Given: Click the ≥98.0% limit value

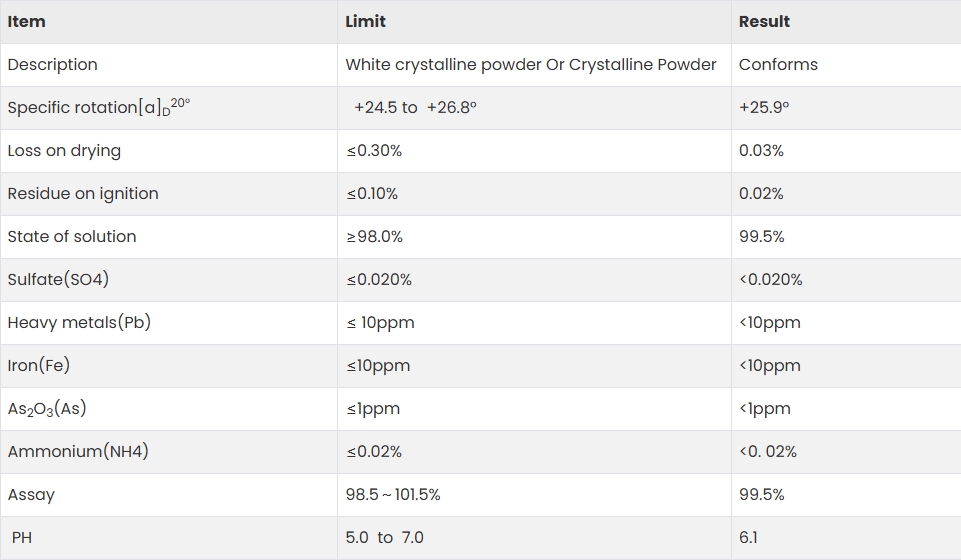Looking at the screenshot, I should (374, 236).
